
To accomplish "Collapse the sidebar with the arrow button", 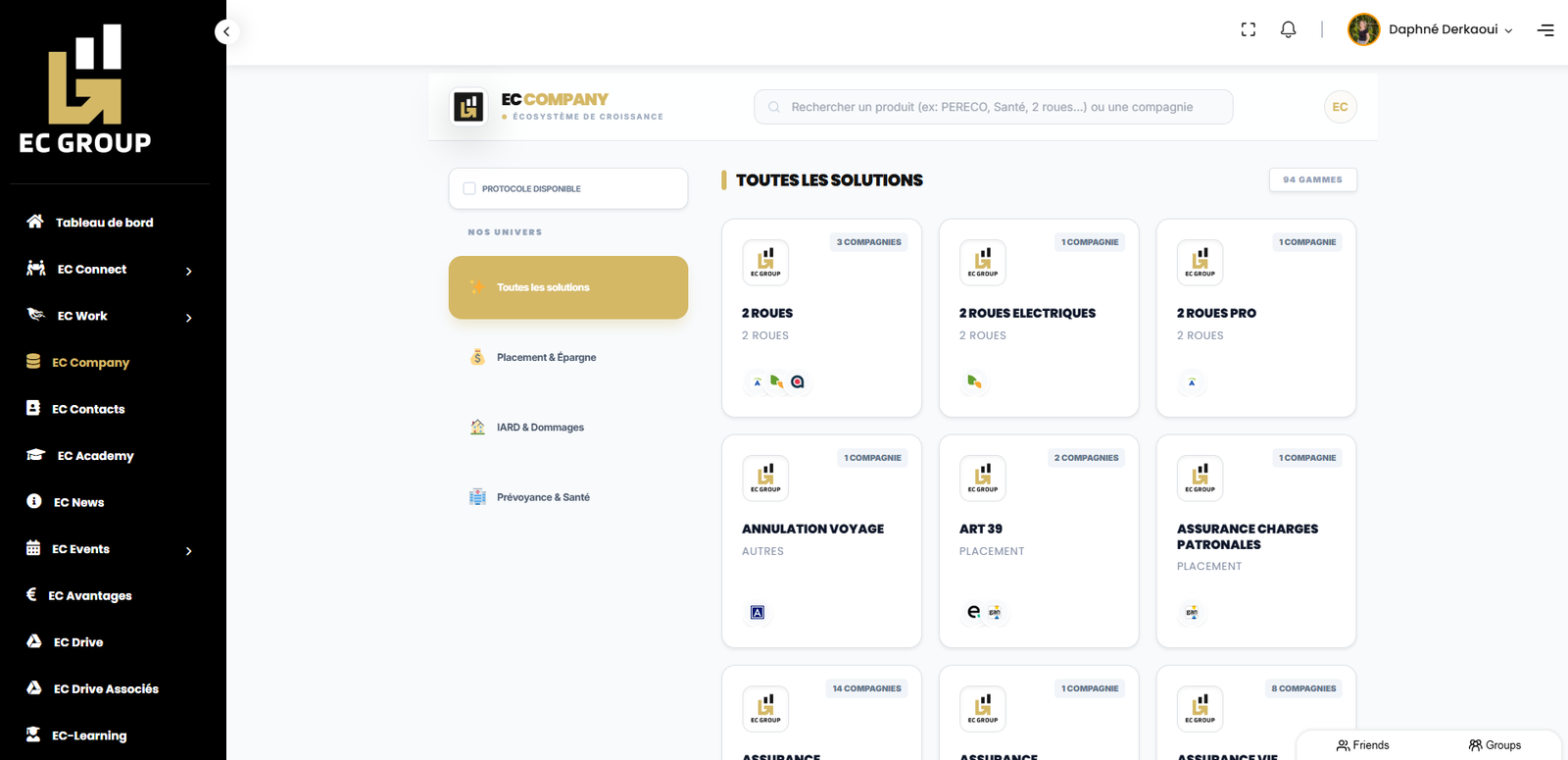I will [x=226, y=31].
